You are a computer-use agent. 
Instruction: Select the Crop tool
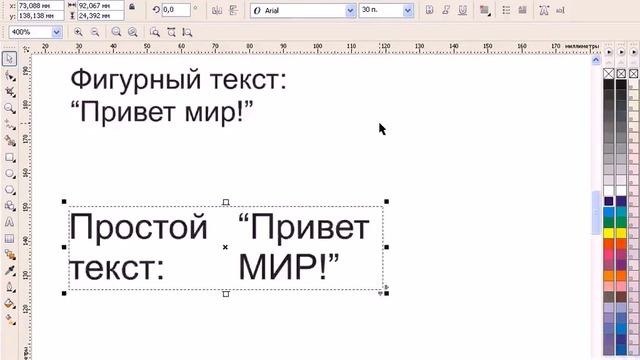point(10,92)
